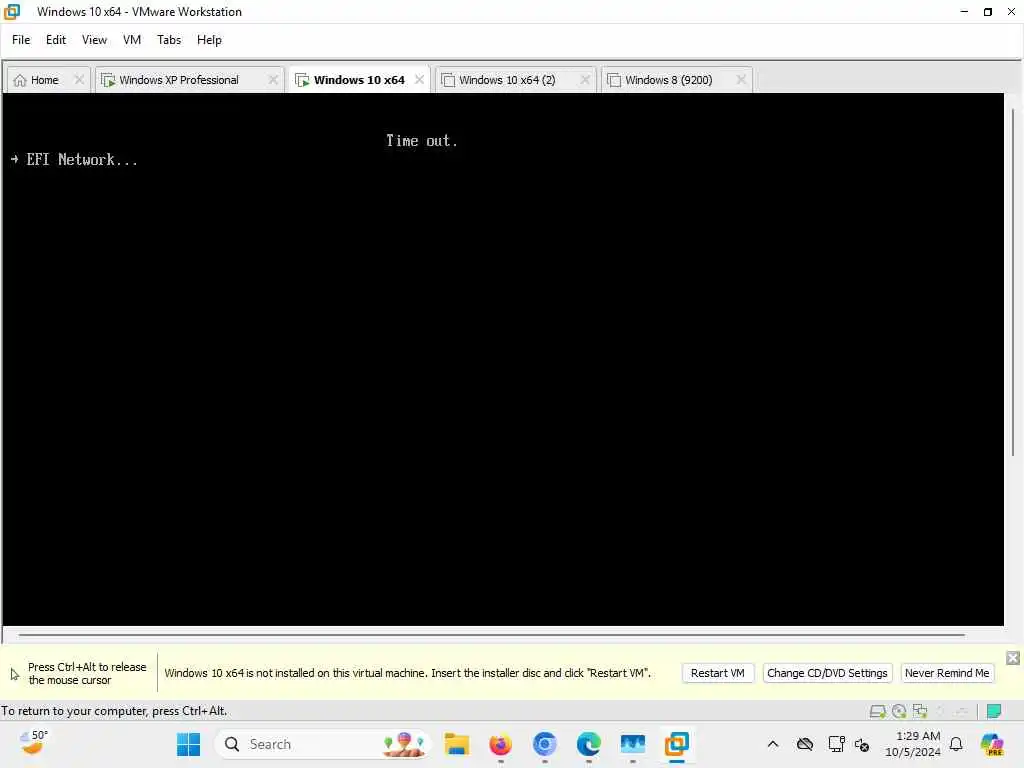This screenshot has height=768, width=1024.
Task: Open the View menu
Action: (x=94, y=40)
